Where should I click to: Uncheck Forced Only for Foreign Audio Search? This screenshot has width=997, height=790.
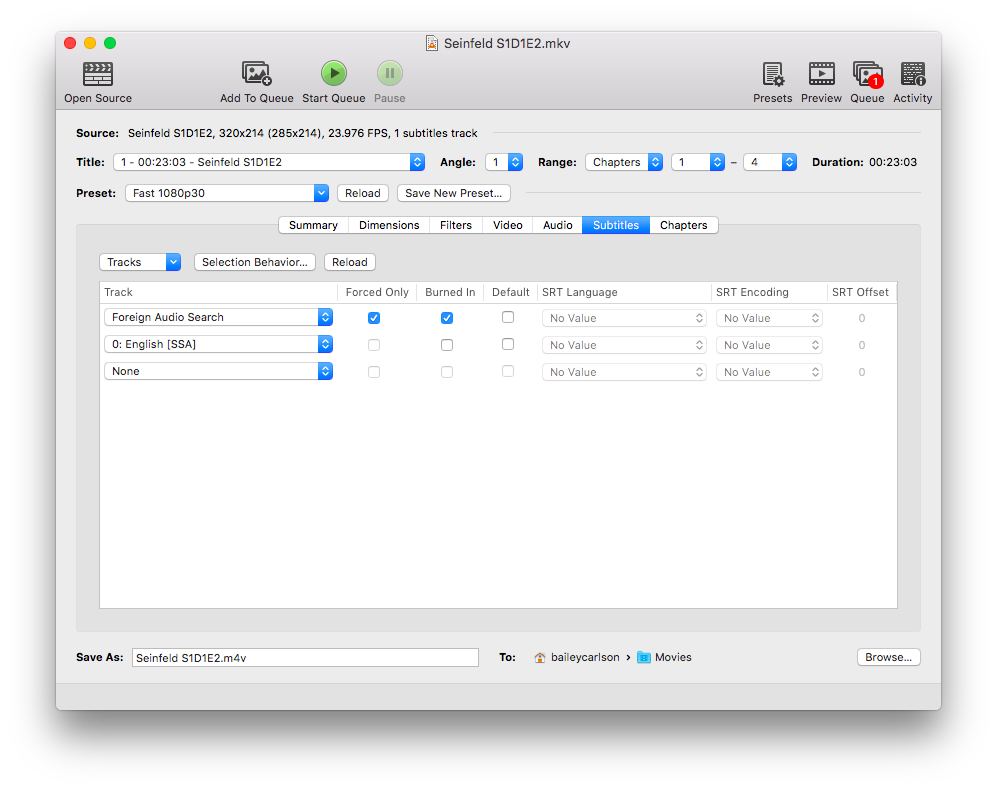pos(374,318)
